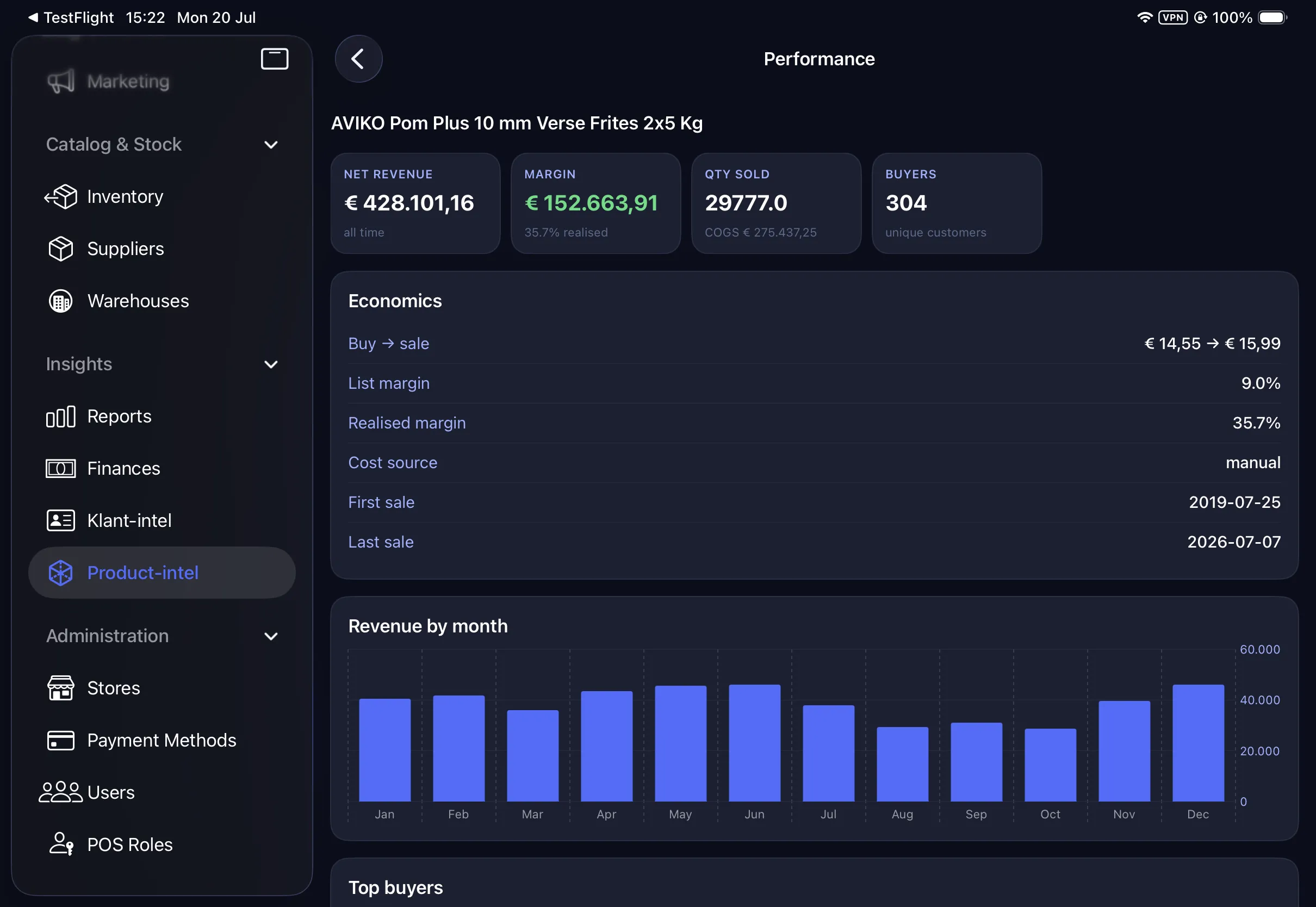Collapse the Insights section chevron
This screenshot has height=907, width=1316.
(271, 364)
